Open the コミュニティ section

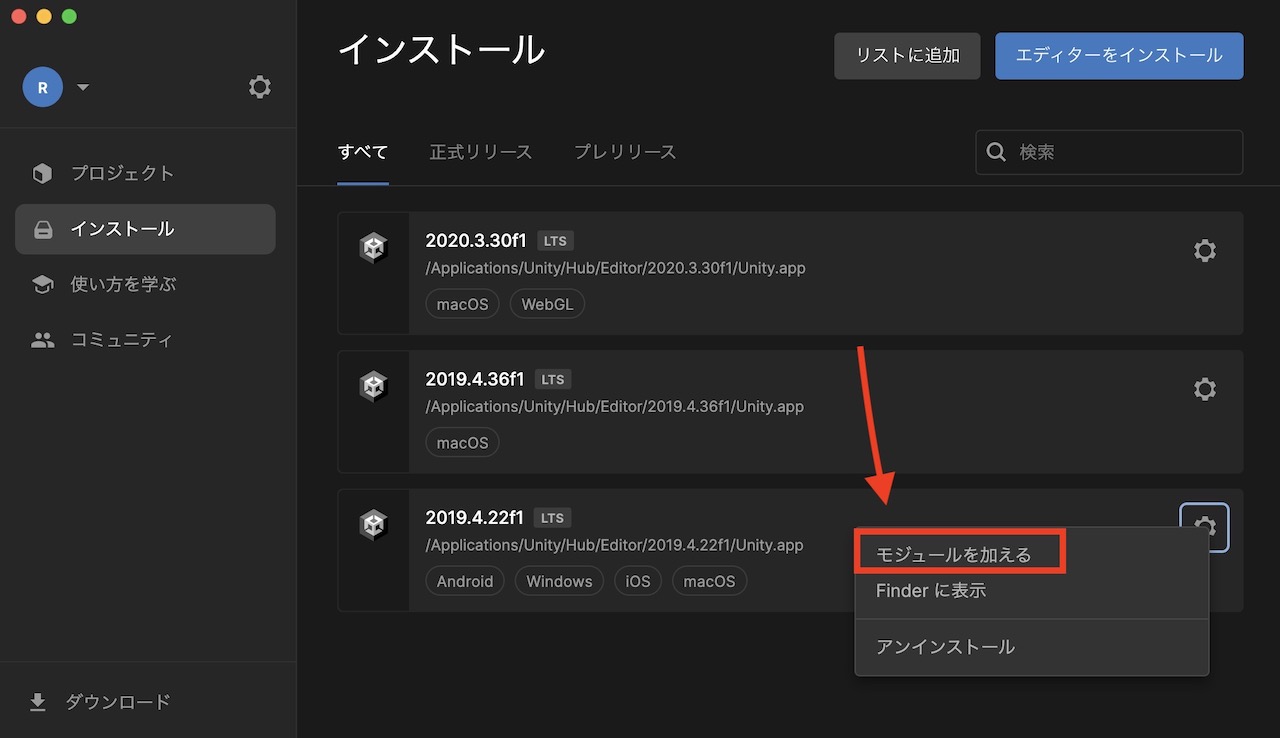pos(120,339)
